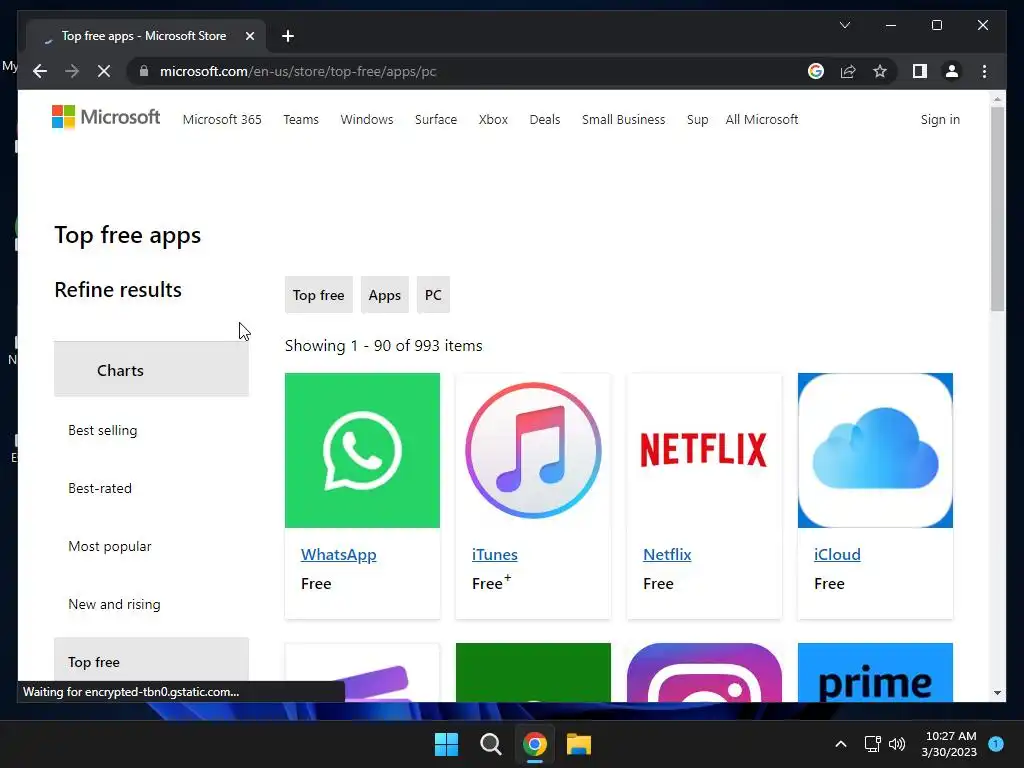Show hidden tray icons chevron
1024x768 pixels.
point(840,744)
